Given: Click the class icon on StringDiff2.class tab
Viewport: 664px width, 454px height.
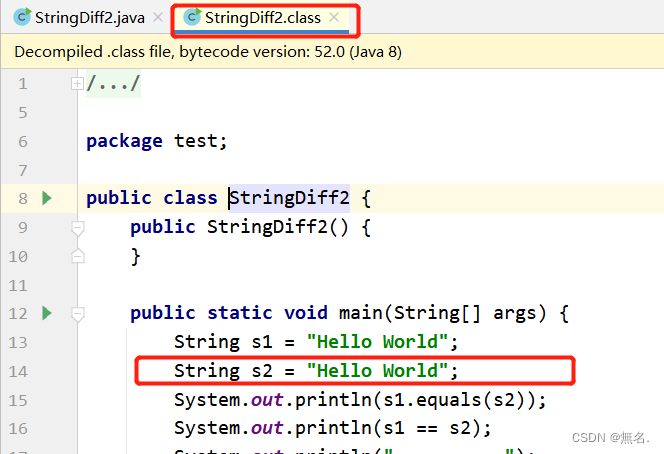Looking at the screenshot, I should [x=192, y=17].
